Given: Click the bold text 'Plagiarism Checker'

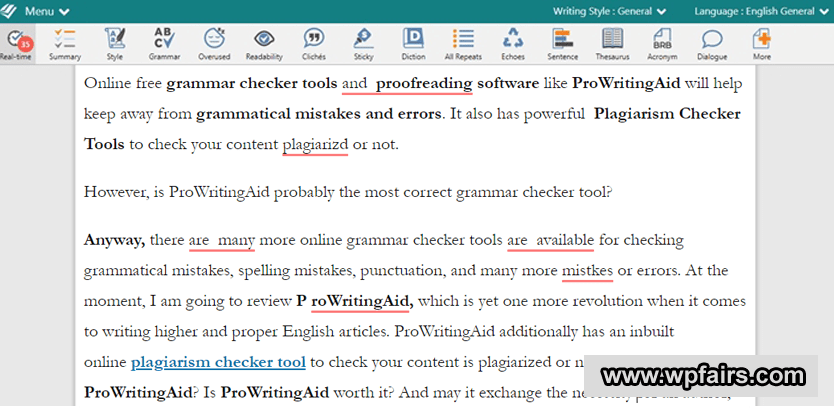Looking at the screenshot, I should pyautogui.click(x=667, y=114).
